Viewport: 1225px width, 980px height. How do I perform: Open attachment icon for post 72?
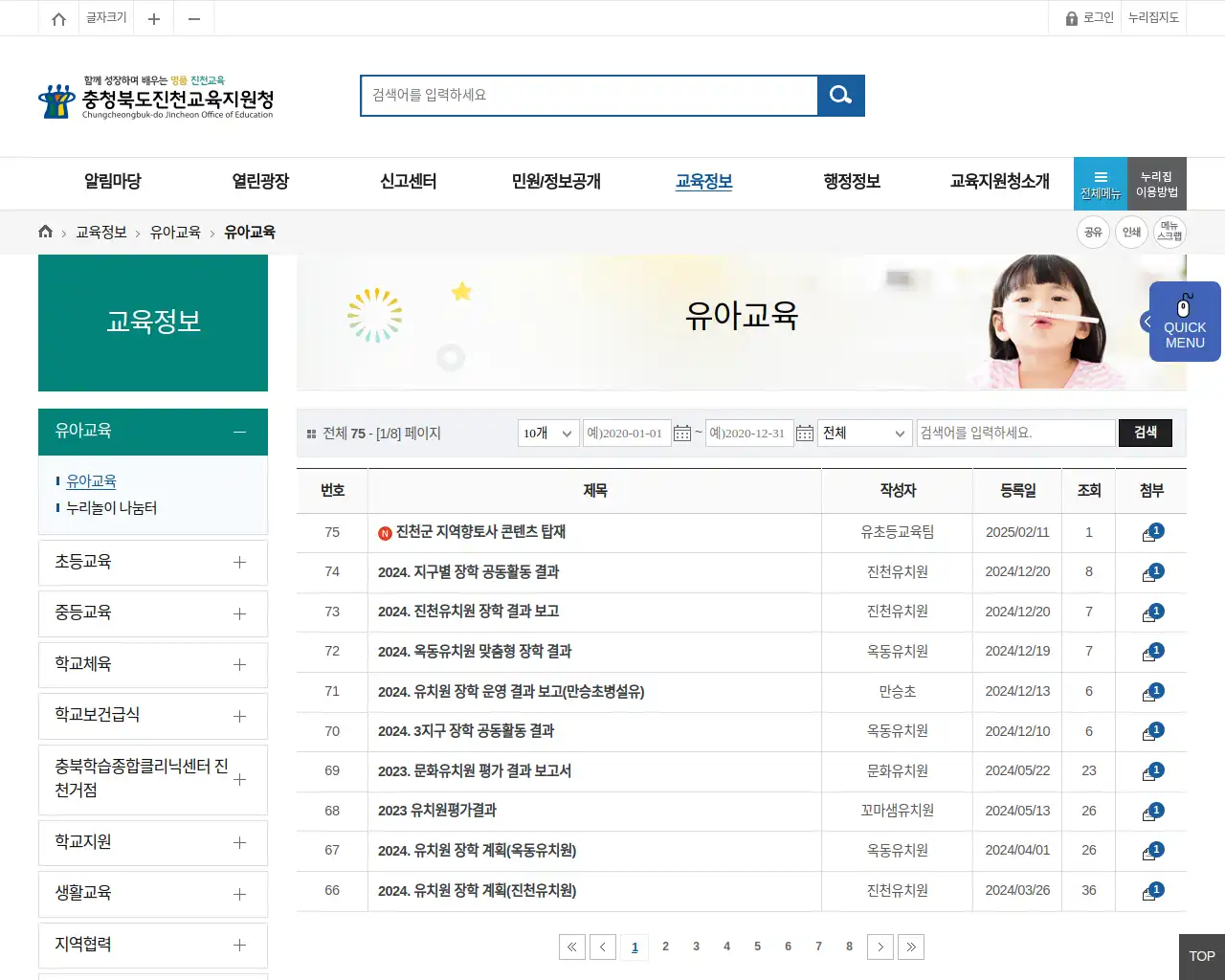point(1152,653)
